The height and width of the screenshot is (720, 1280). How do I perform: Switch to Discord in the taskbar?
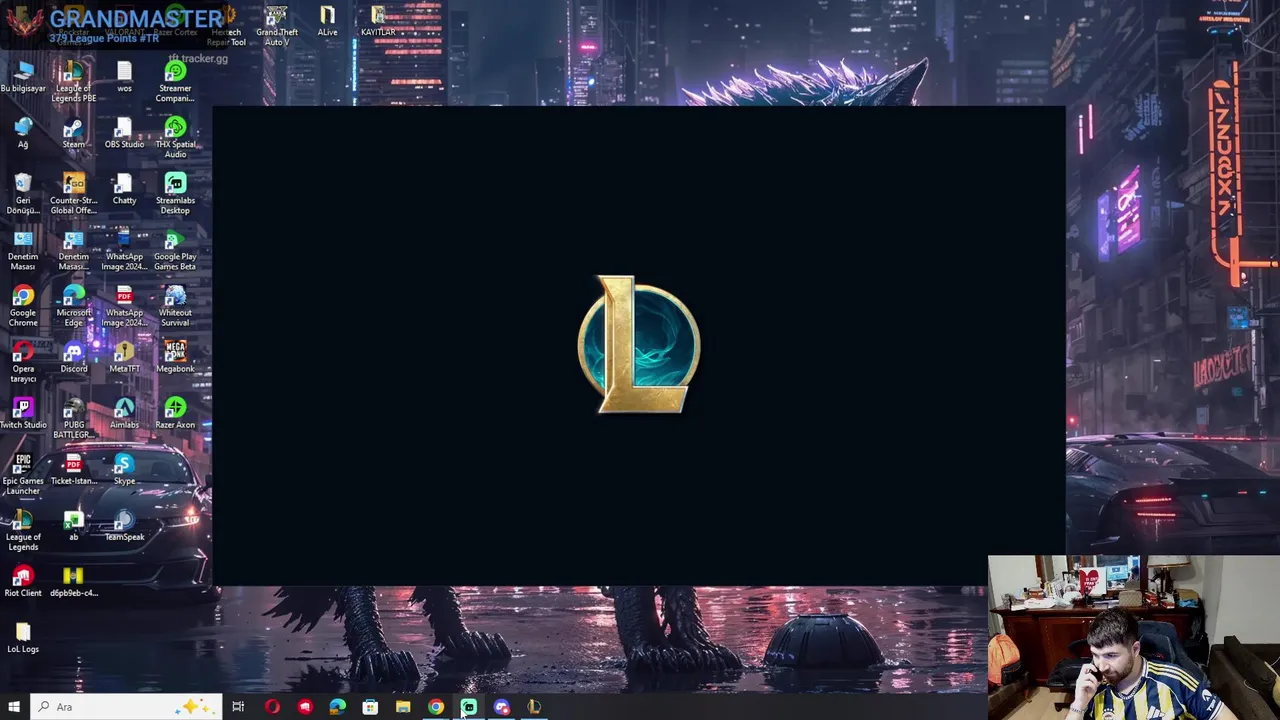click(x=502, y=707)
